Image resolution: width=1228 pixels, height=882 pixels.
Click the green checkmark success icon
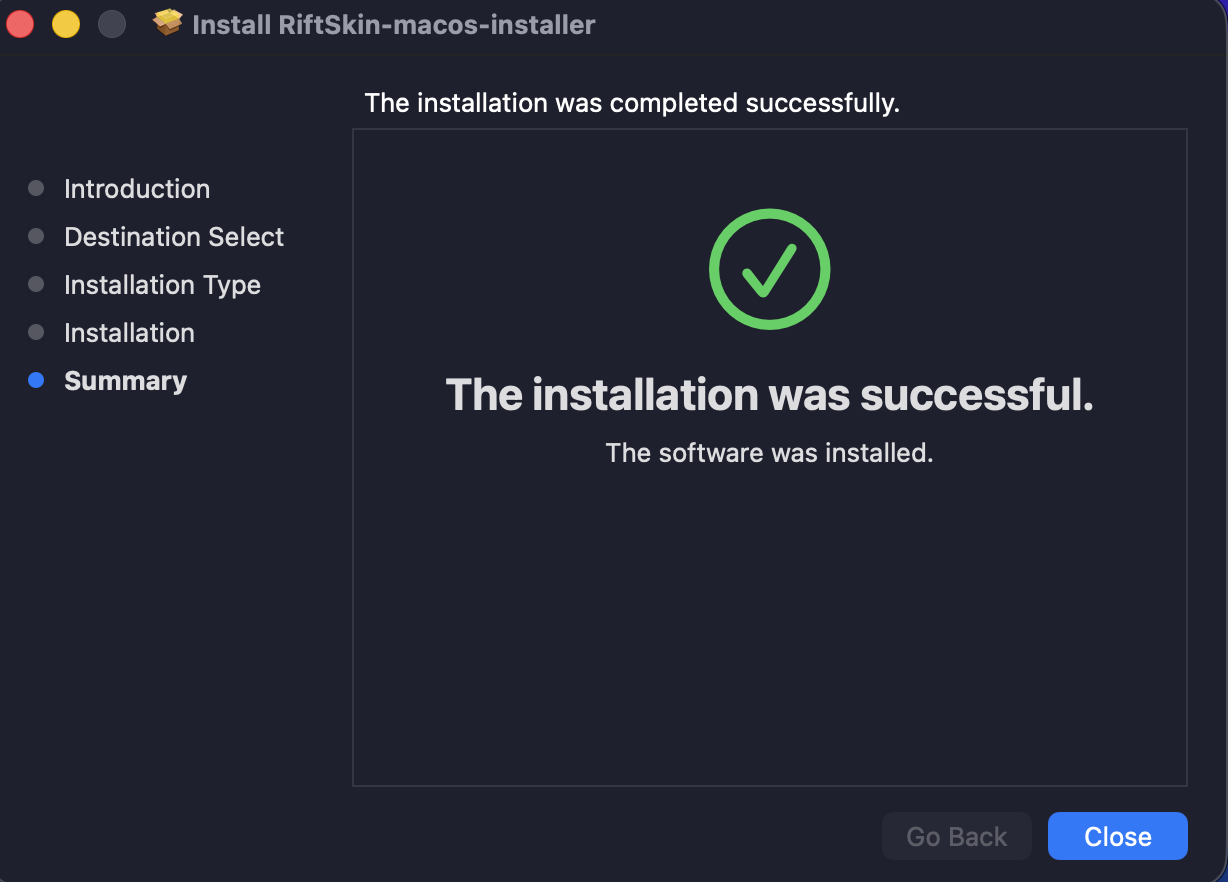[769, 268]
